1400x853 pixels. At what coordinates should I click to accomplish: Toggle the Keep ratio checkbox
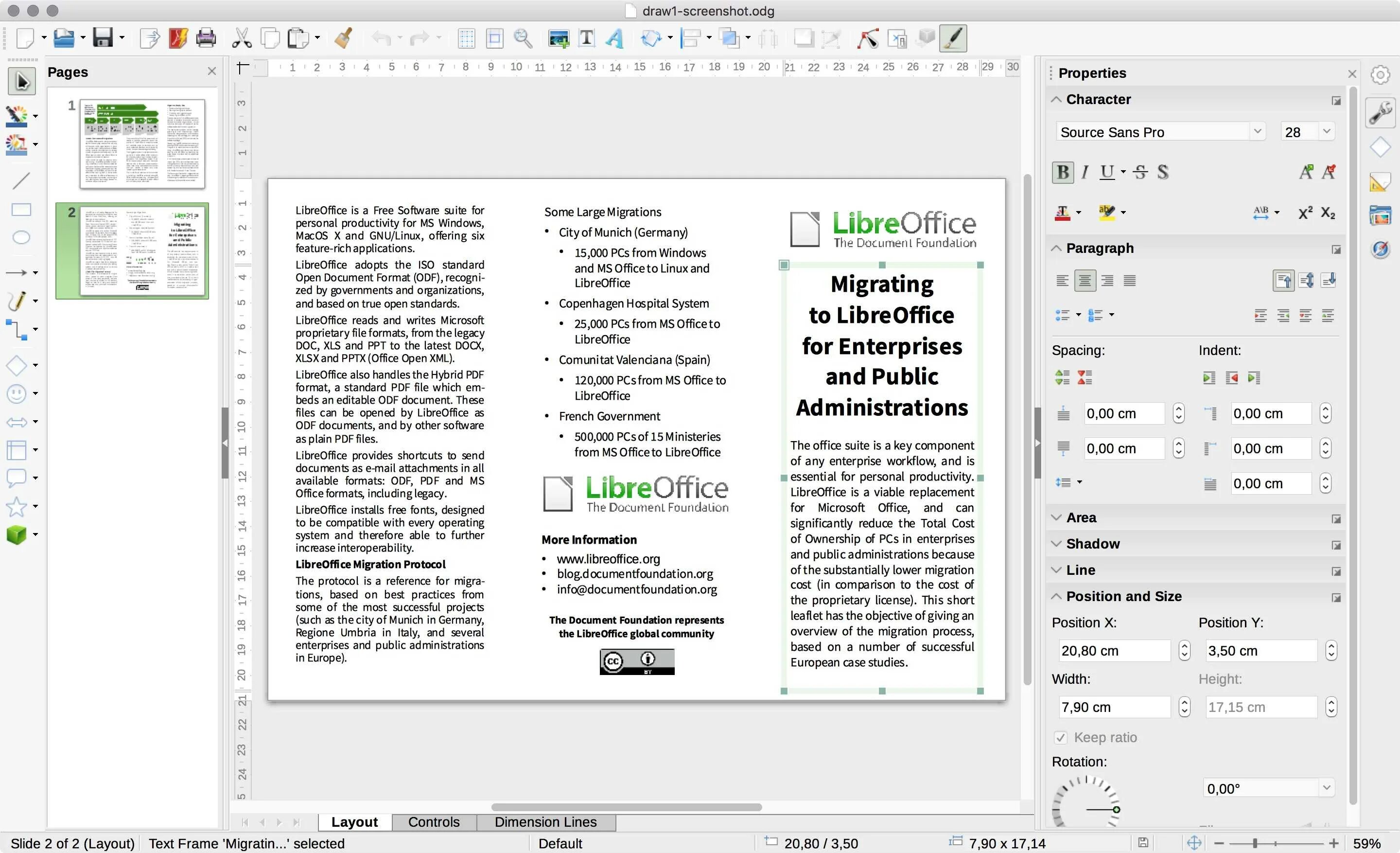[1060, 737]
